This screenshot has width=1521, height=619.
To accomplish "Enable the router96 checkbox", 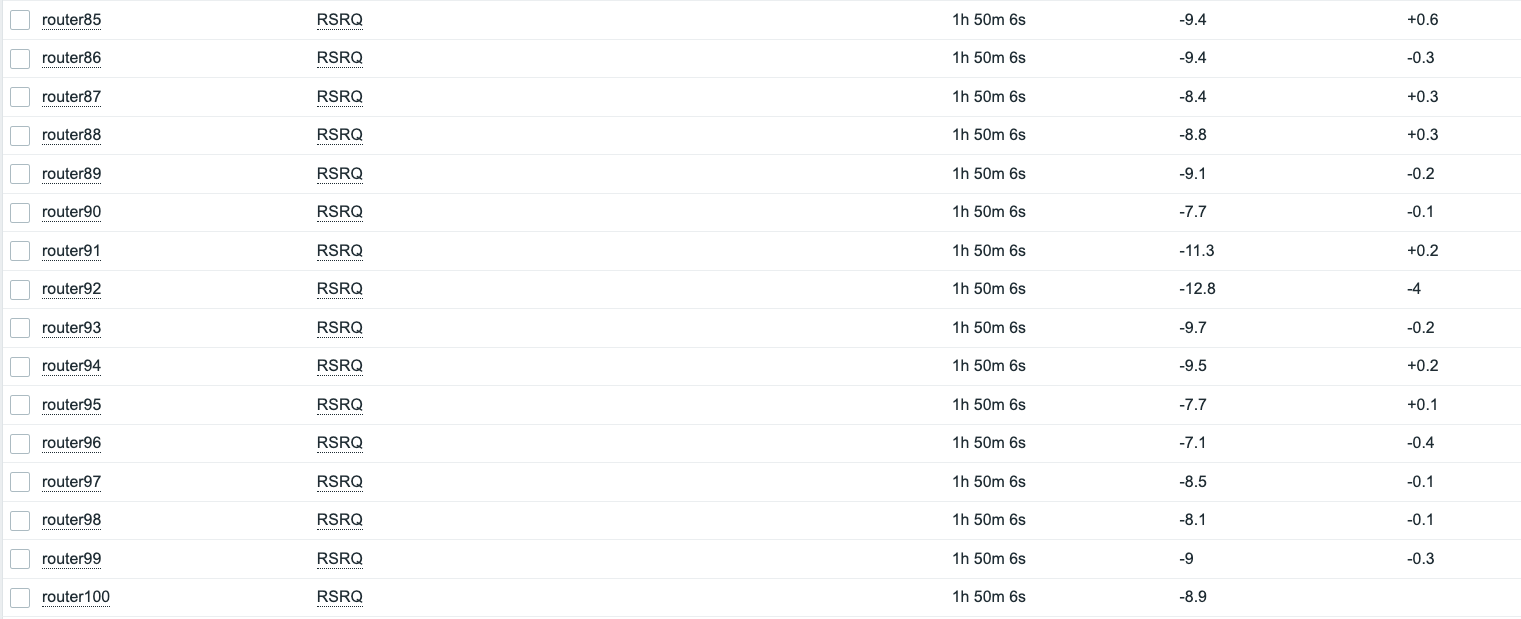I will [20, 443].
